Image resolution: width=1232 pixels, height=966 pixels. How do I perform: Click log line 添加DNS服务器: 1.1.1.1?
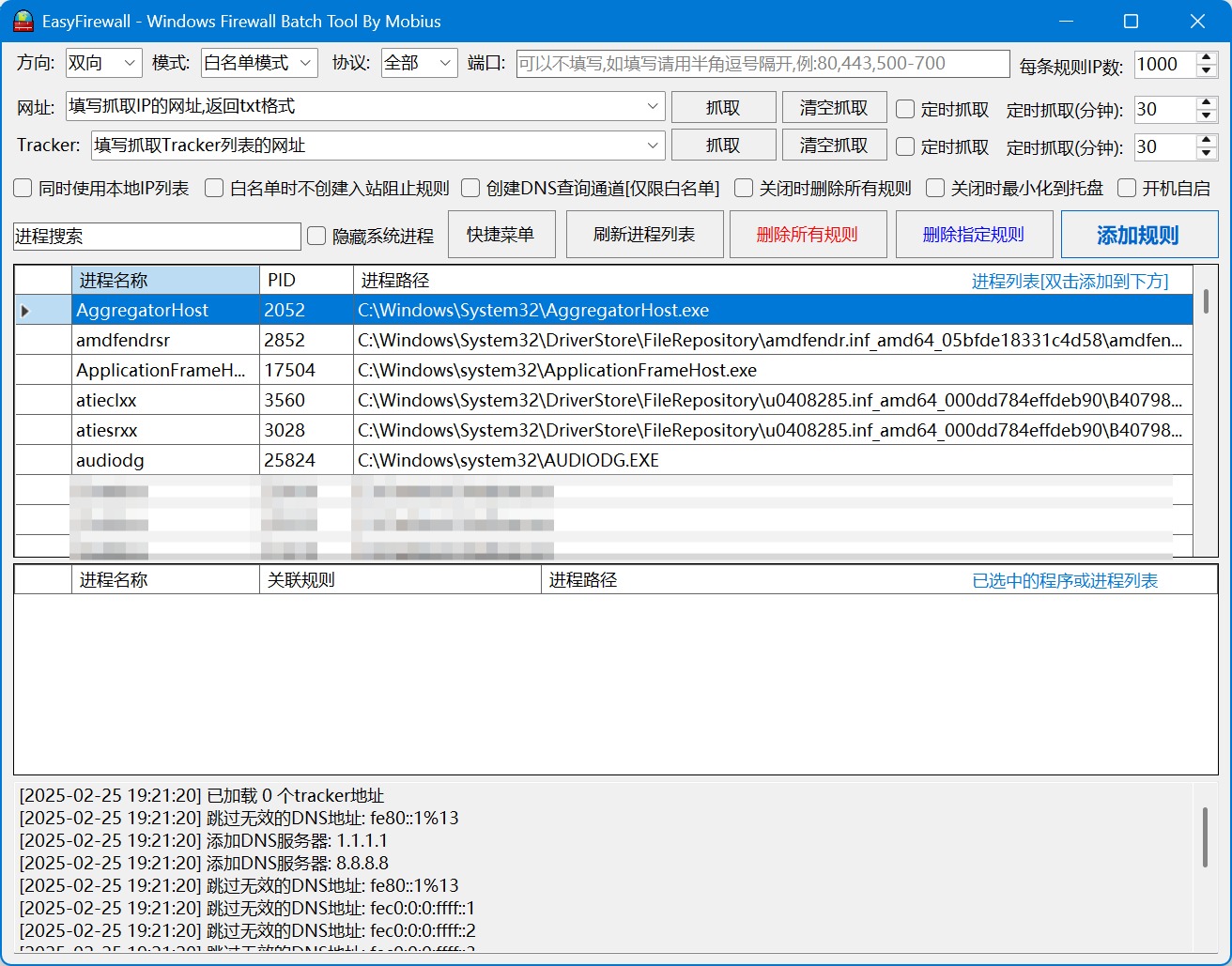pos(204,840)
